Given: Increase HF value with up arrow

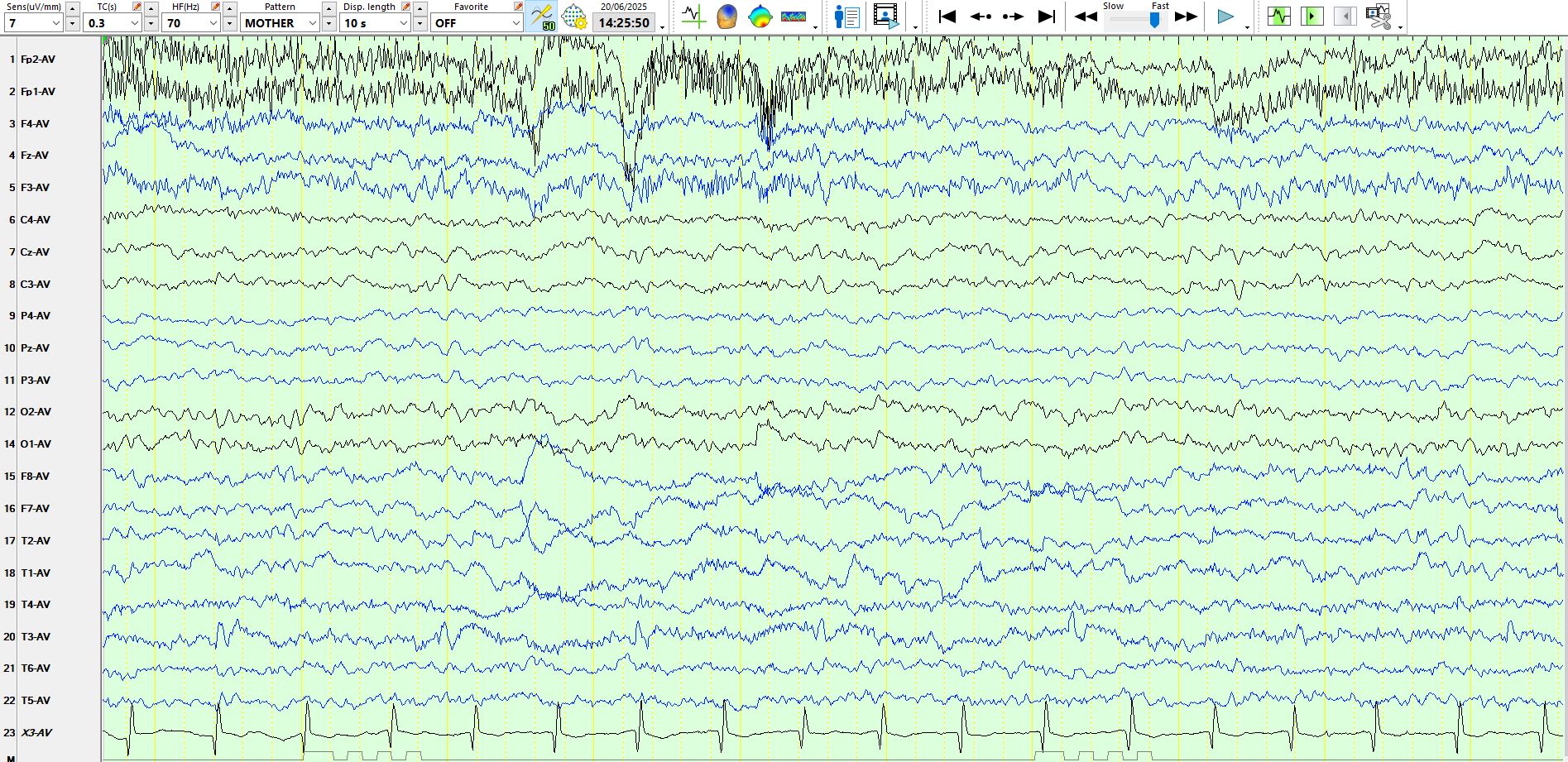Looking at the screenshot, I should (229, 8).
